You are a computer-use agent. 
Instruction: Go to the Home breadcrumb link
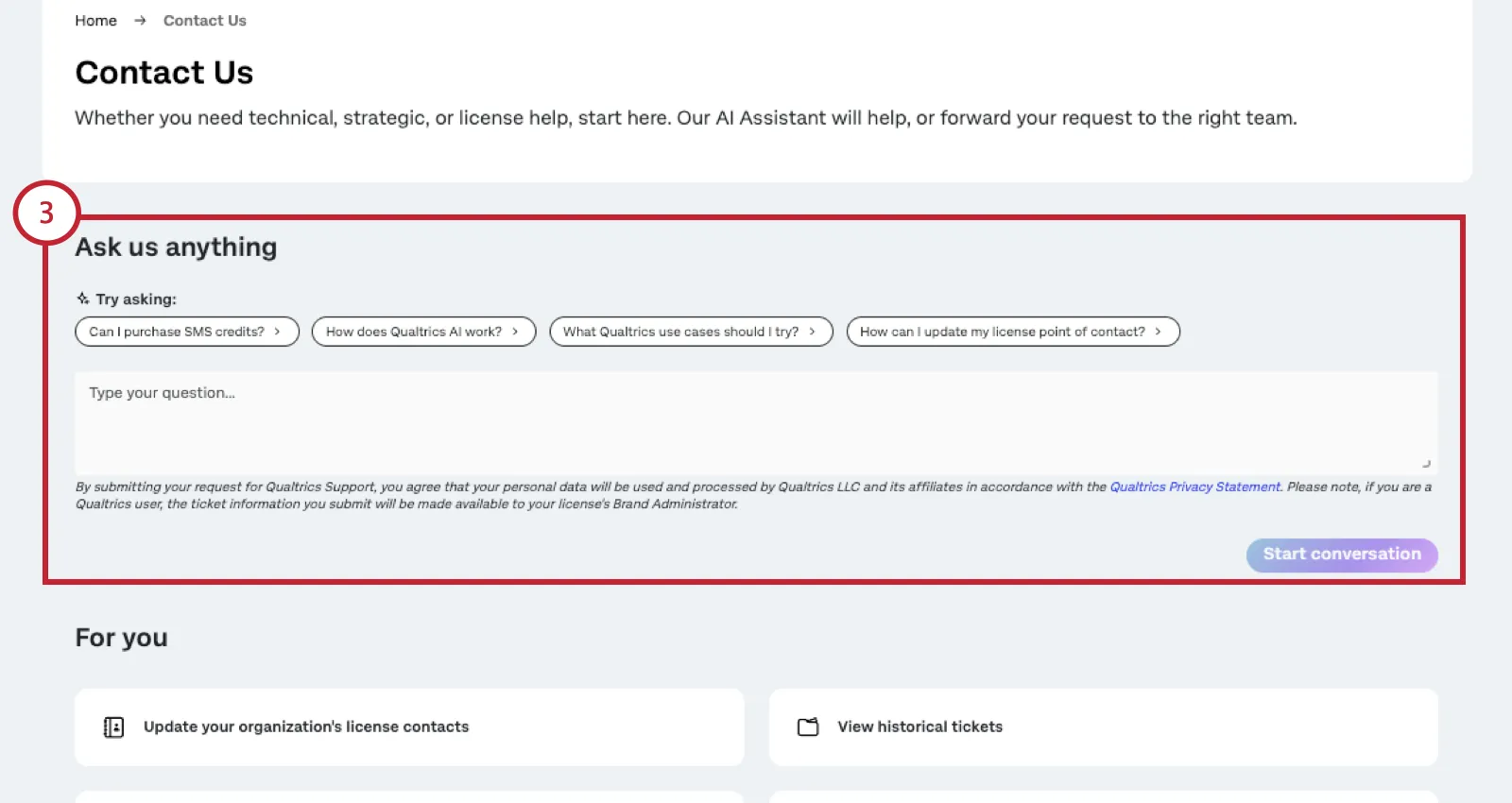pyautogui.click(x=95, y=21)
